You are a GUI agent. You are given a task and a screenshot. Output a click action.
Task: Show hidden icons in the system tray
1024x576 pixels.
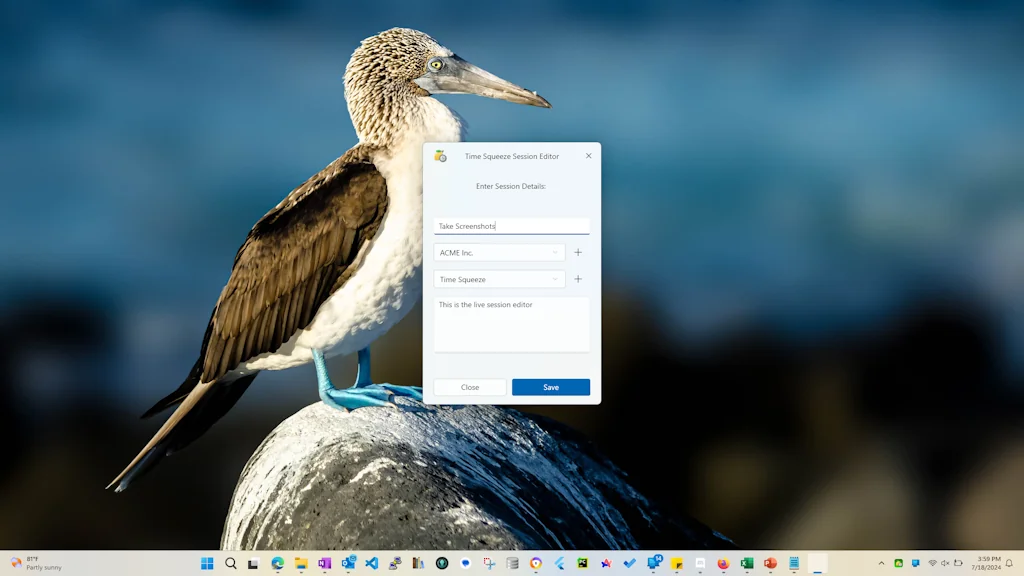[x=881, y=563]
